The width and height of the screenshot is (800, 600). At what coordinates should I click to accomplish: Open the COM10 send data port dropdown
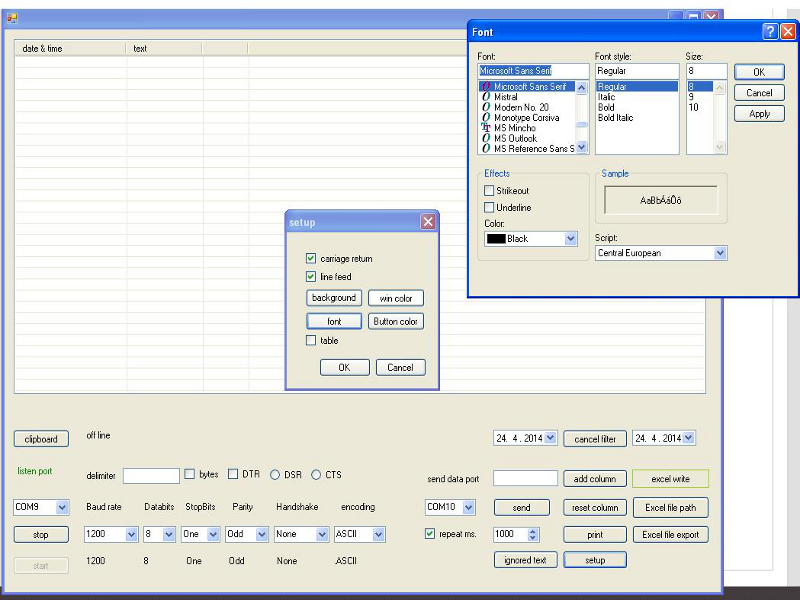469,507
